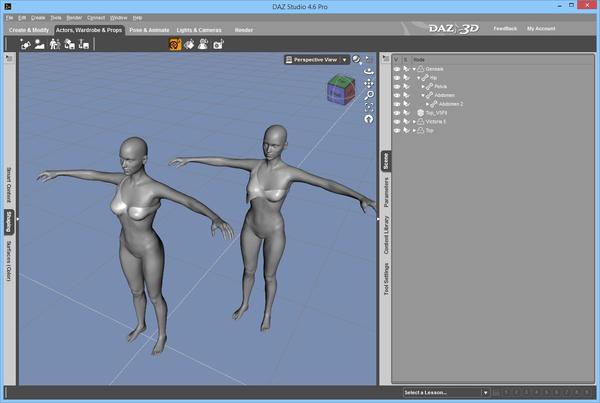Click the reset camera circular arrow control
The width and height of the screenshot is (600, 403).
[x=369, y=119]
